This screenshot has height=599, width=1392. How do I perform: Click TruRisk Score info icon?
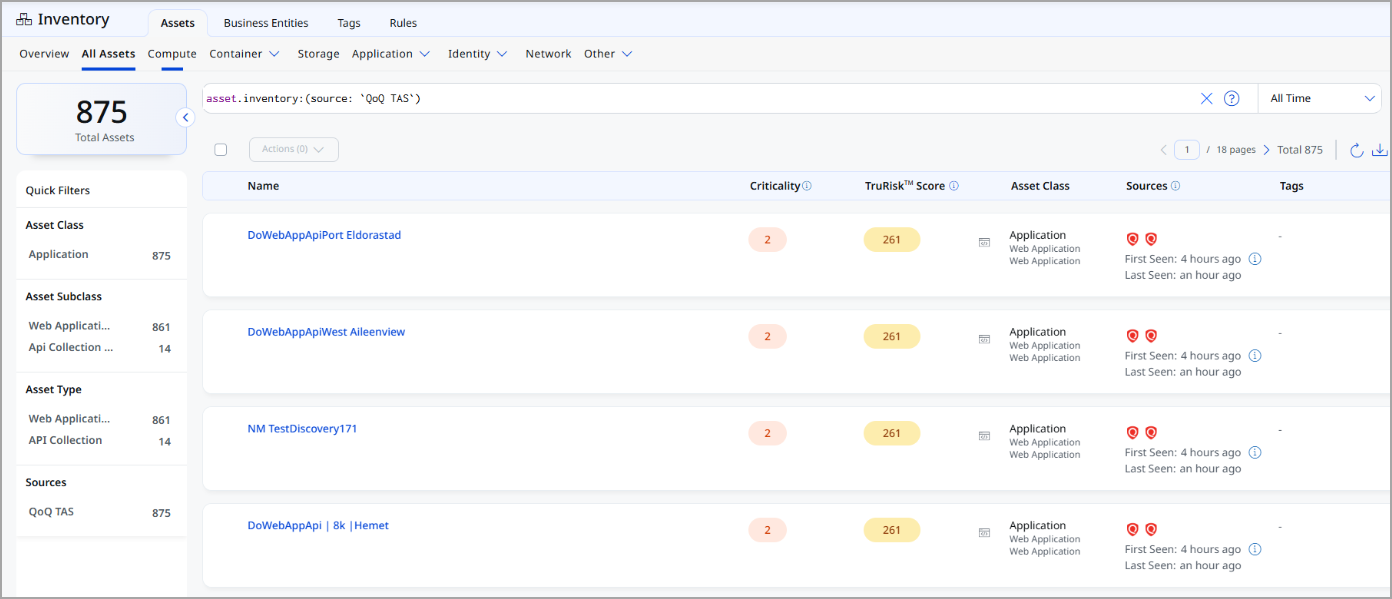point(954,186)
